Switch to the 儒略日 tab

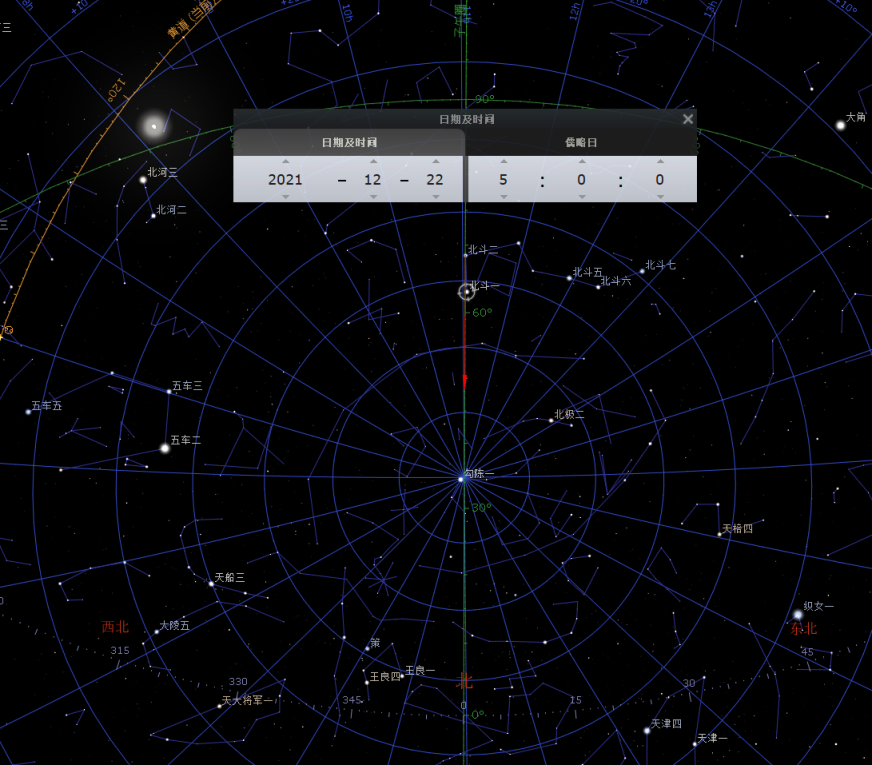581,143
